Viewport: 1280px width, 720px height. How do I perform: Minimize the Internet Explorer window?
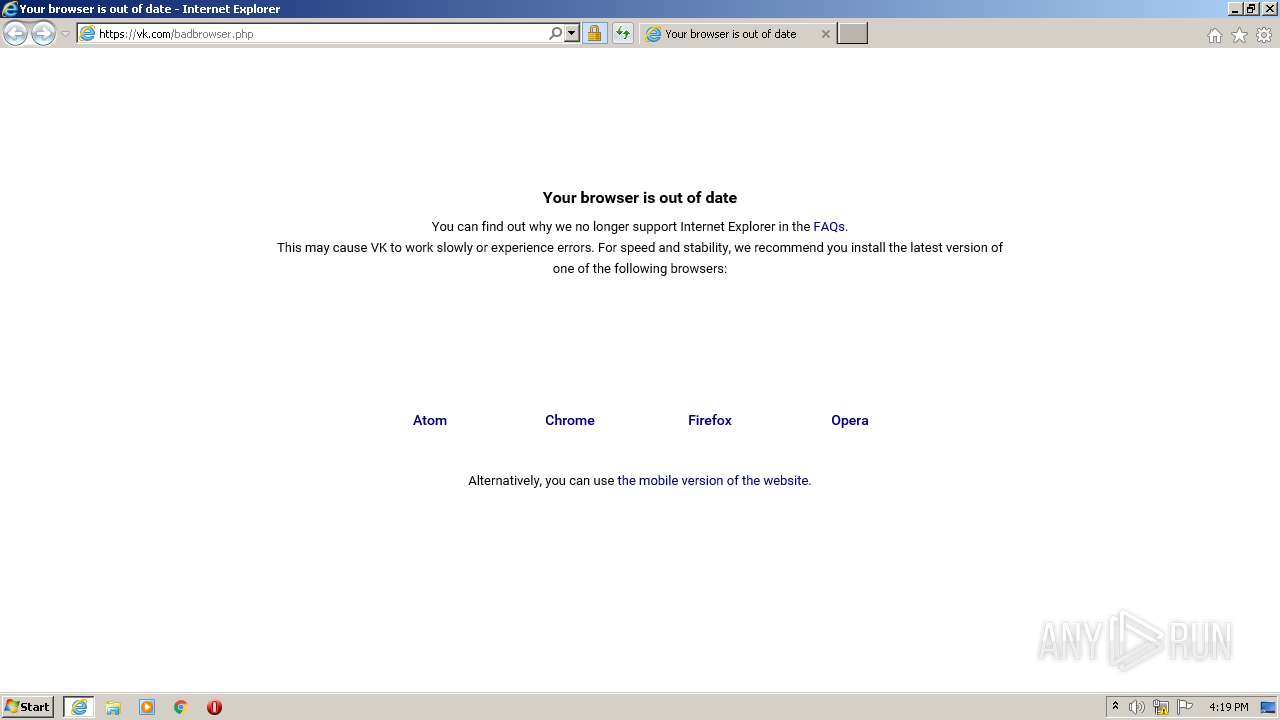pyautogui.click(x=1235, y=9)
